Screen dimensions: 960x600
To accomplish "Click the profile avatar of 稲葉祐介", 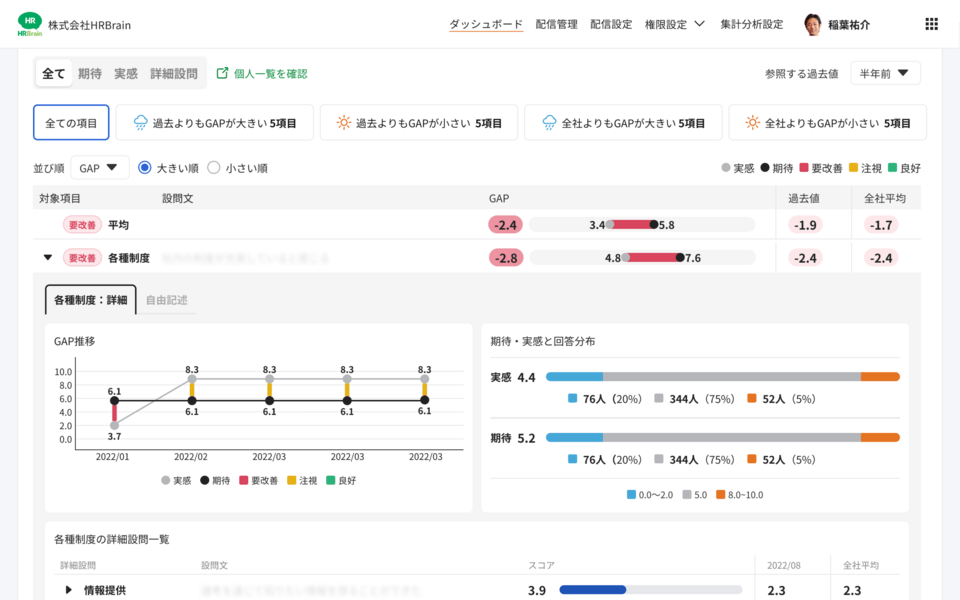I will click(812, 23).
